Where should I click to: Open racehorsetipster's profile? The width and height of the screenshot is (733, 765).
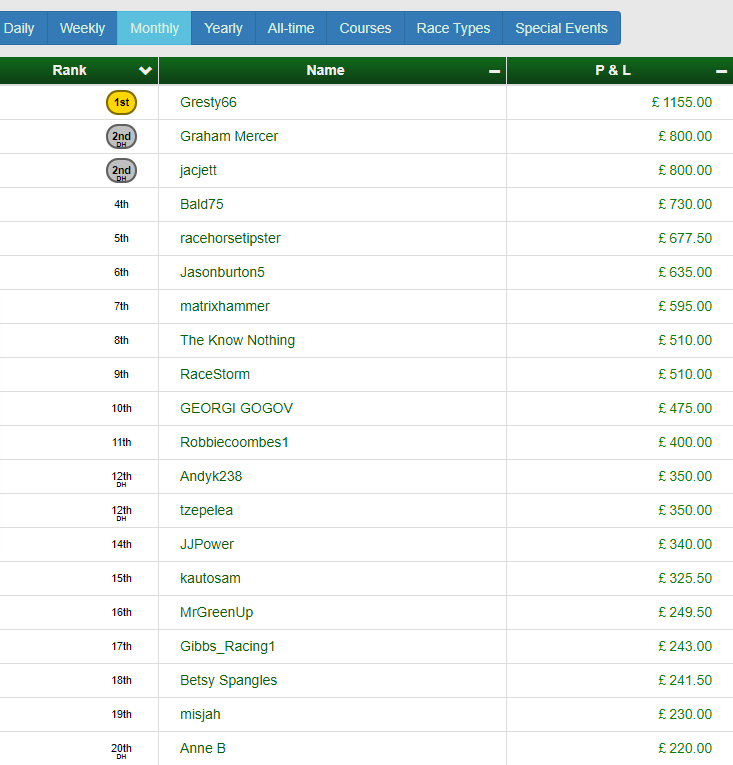(x=230, y=238)
